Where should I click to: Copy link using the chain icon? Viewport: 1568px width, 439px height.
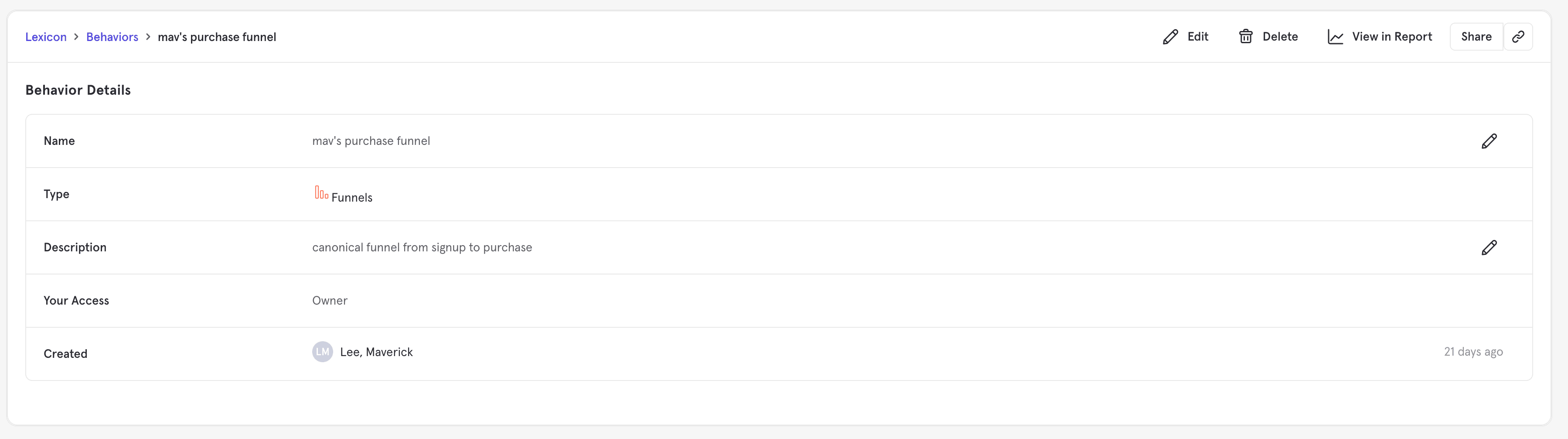(x=1517, y=37)
